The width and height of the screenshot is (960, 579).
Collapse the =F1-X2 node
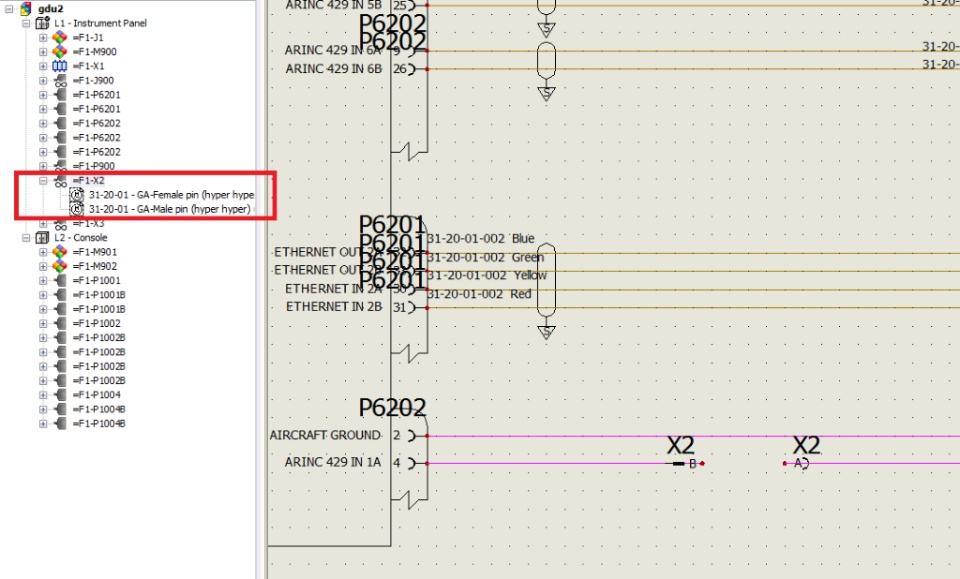[43, 181]
